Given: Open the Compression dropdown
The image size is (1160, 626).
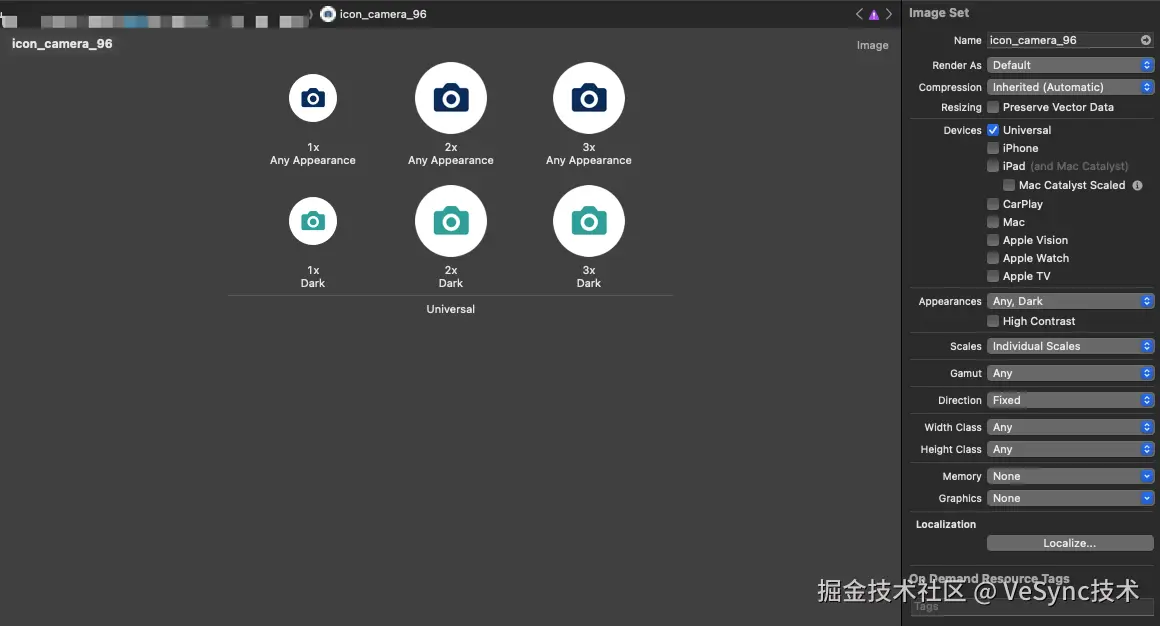Looking at the screenshot, I should click(1070, 87).
